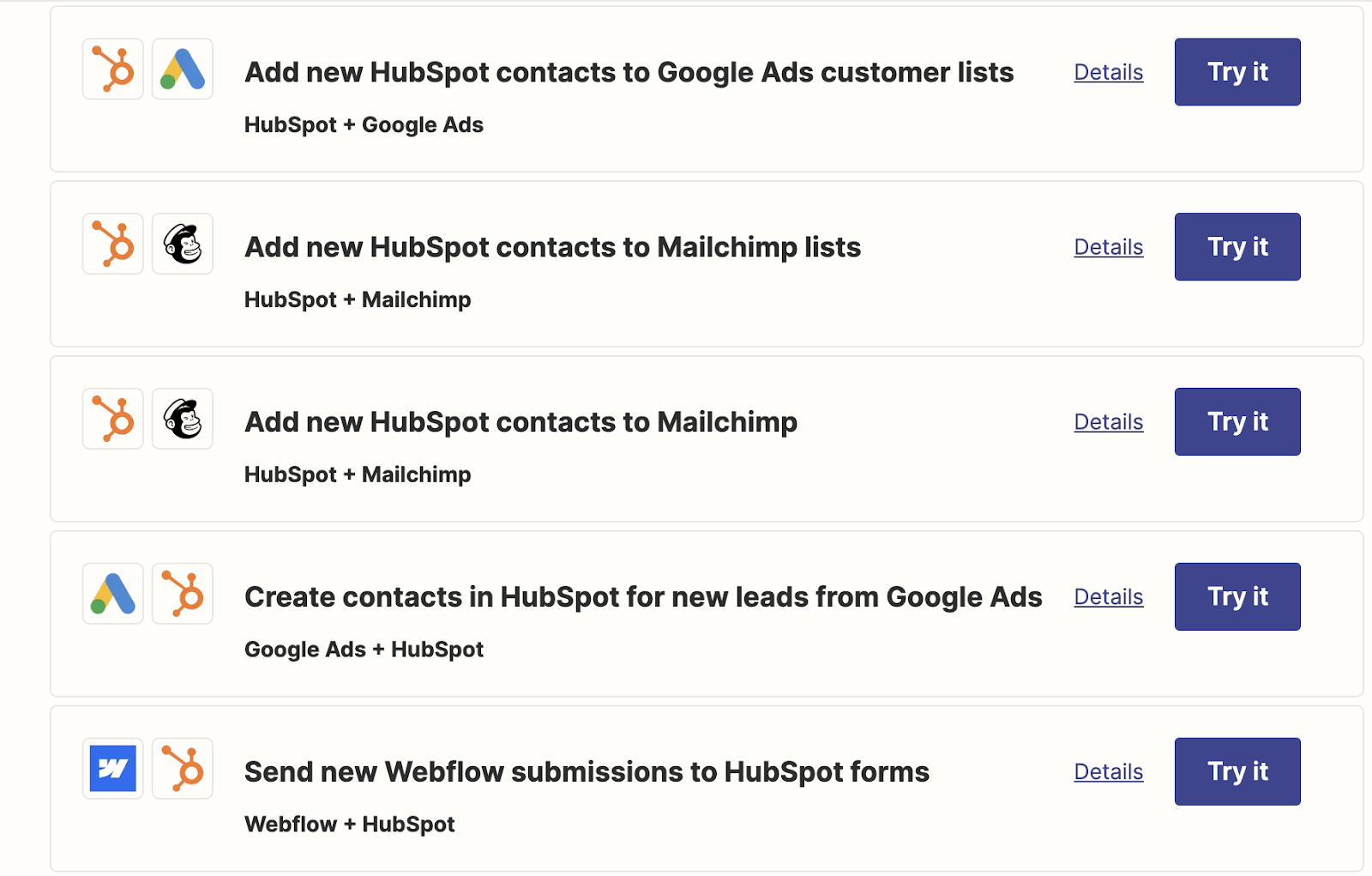This screenshot has width=1372, height=876.
Task: Click Try it for Mailchimp lists template
Action: [1237, 246]
